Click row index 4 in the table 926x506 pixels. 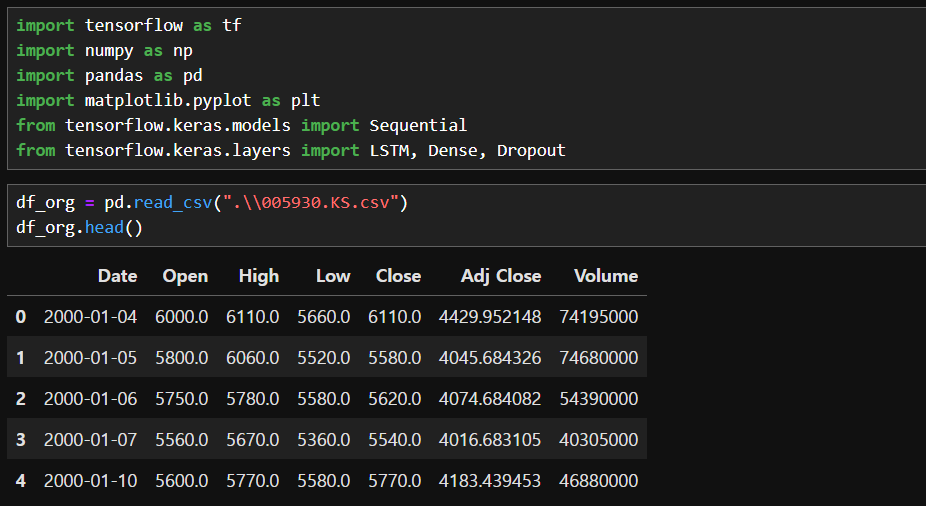pos(21,481)
